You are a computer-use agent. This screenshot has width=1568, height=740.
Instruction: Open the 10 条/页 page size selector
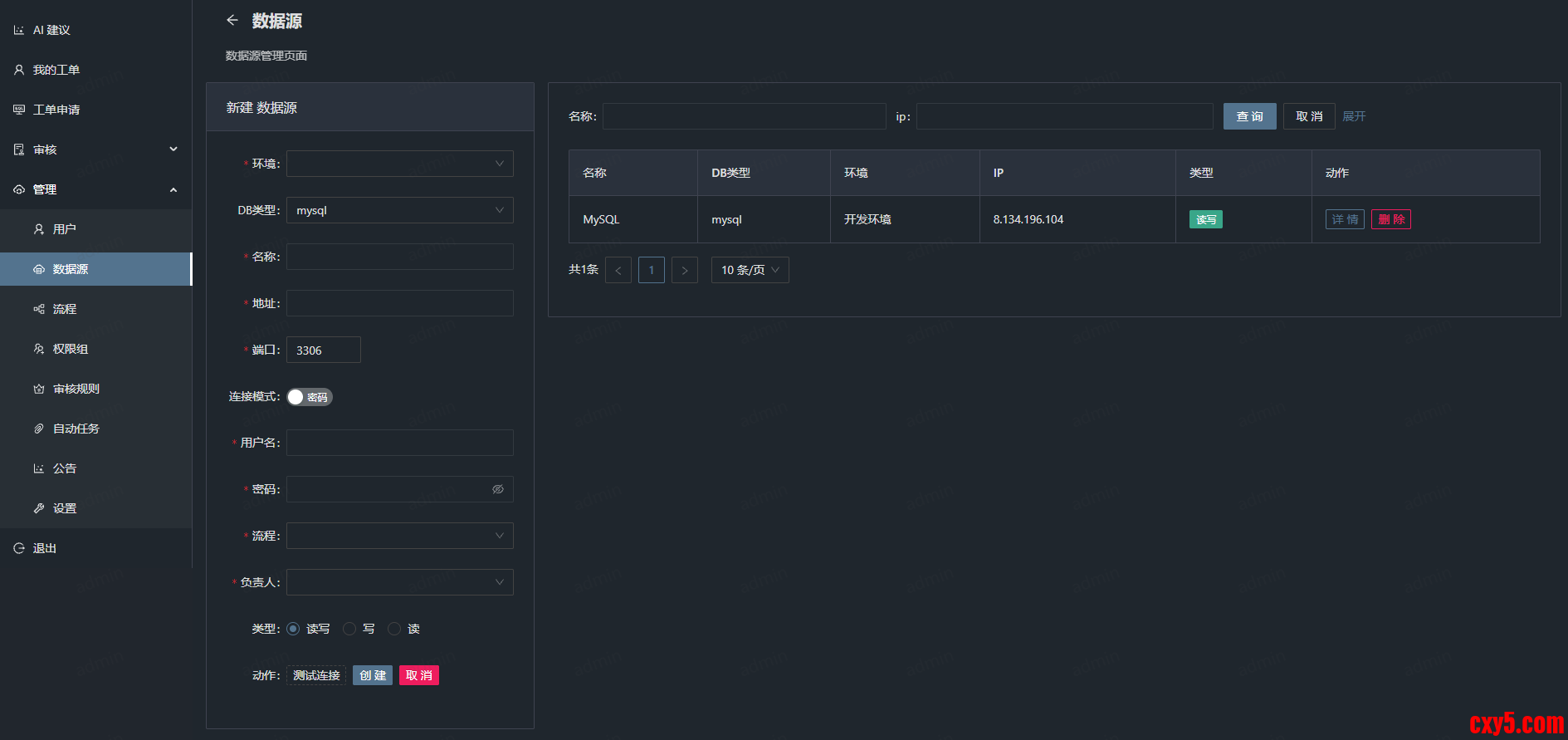tap(750, 270)
